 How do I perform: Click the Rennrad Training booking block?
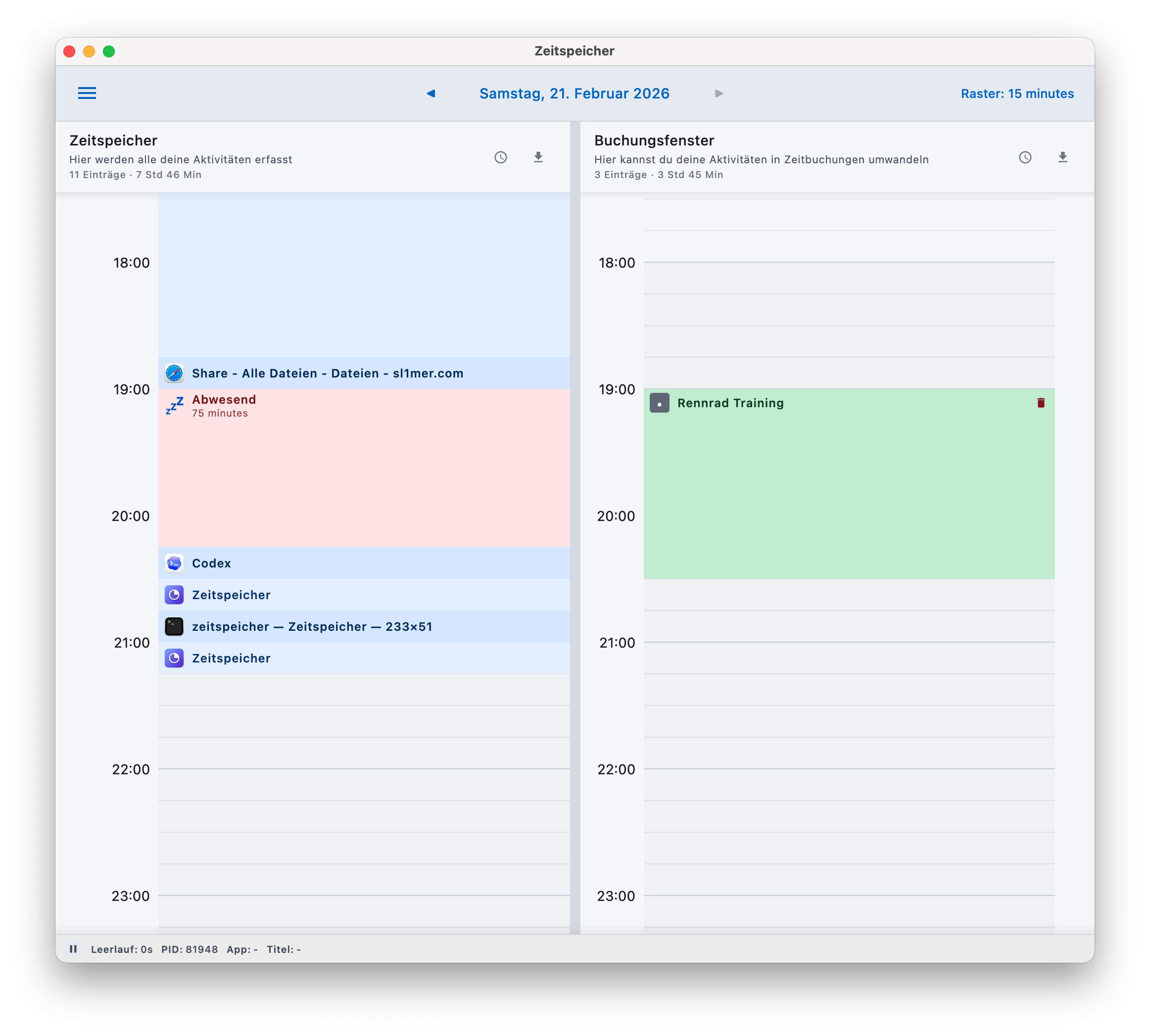pos(848,489)
